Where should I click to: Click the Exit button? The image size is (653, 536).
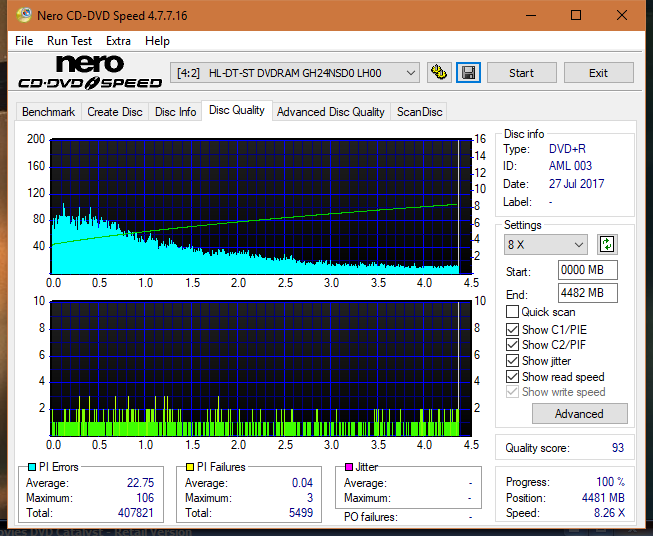pyautogui.click(x=598, y=73)
